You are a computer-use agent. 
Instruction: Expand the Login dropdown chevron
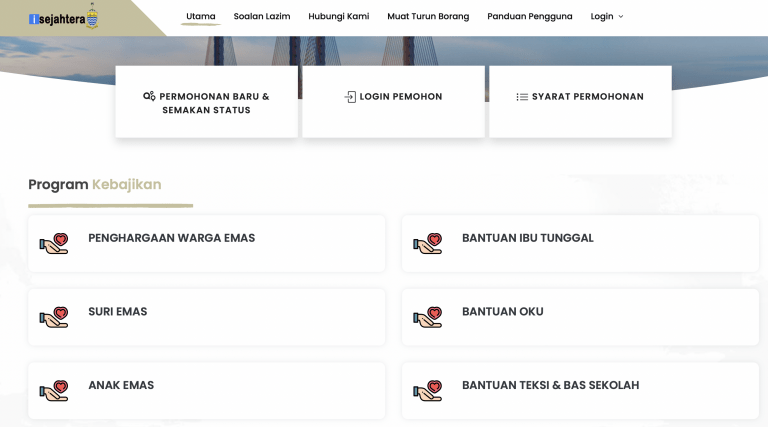coord(621,17)
